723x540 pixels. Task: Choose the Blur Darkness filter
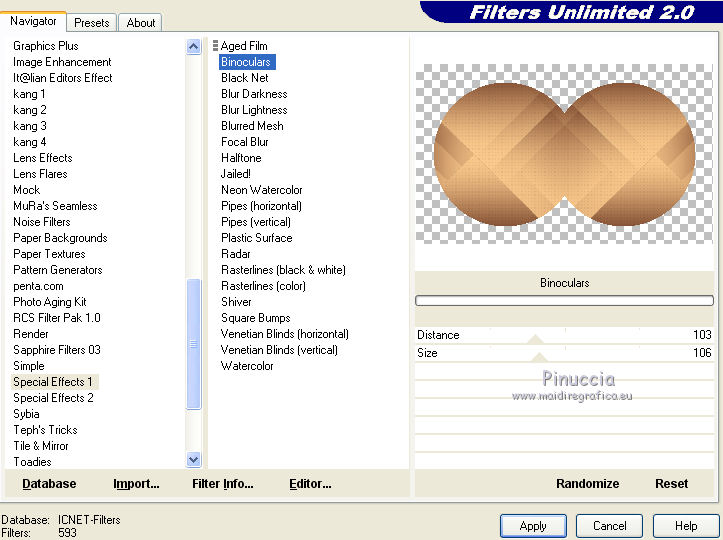[x=254, y=94]
